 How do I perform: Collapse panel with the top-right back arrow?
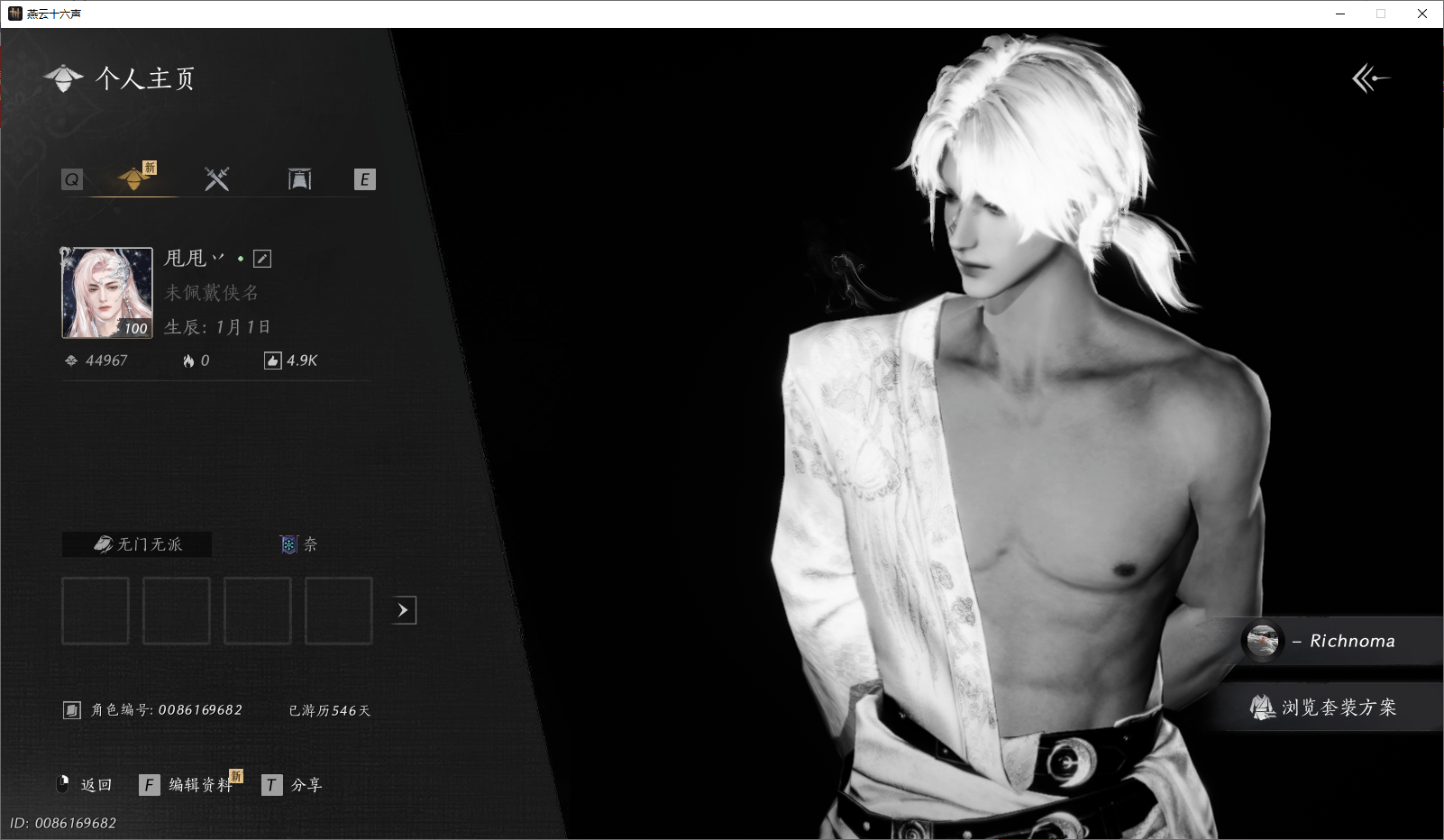tap(1370, 78)
